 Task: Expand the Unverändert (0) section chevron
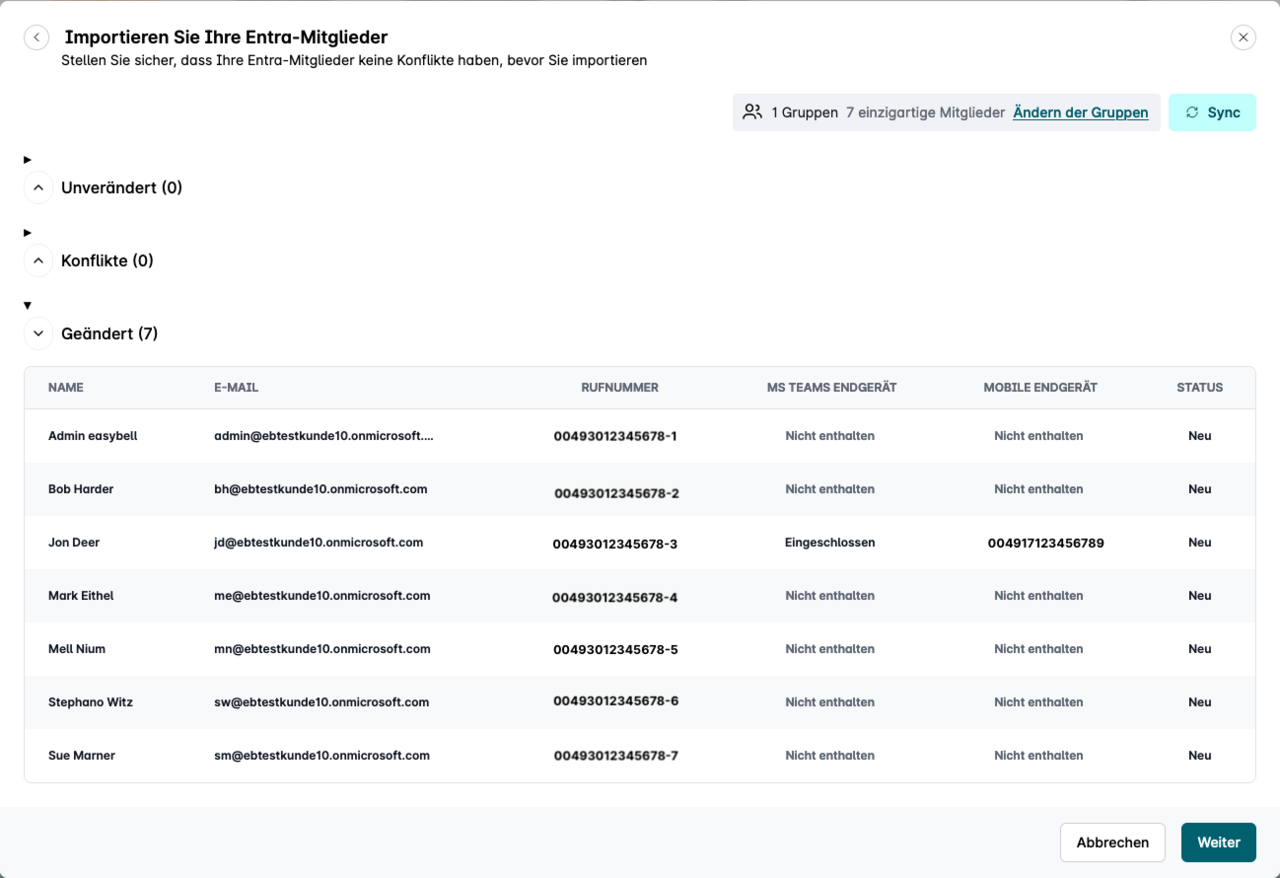point(38,188)
